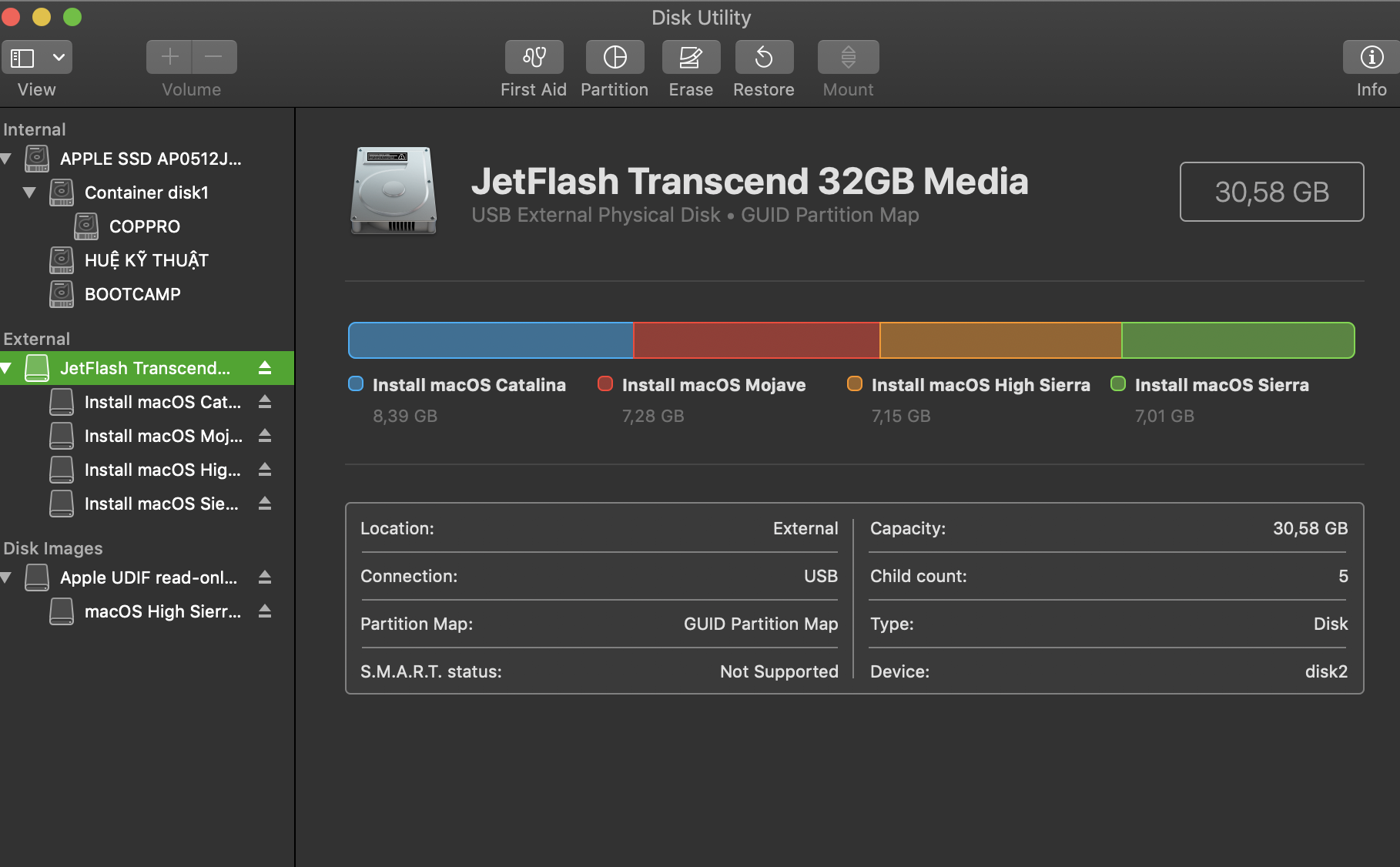The width and height of the screenshot is (1400, 867).
Task: Select the macOS High Sierra disk image volume
Action: tap(147, 611)
